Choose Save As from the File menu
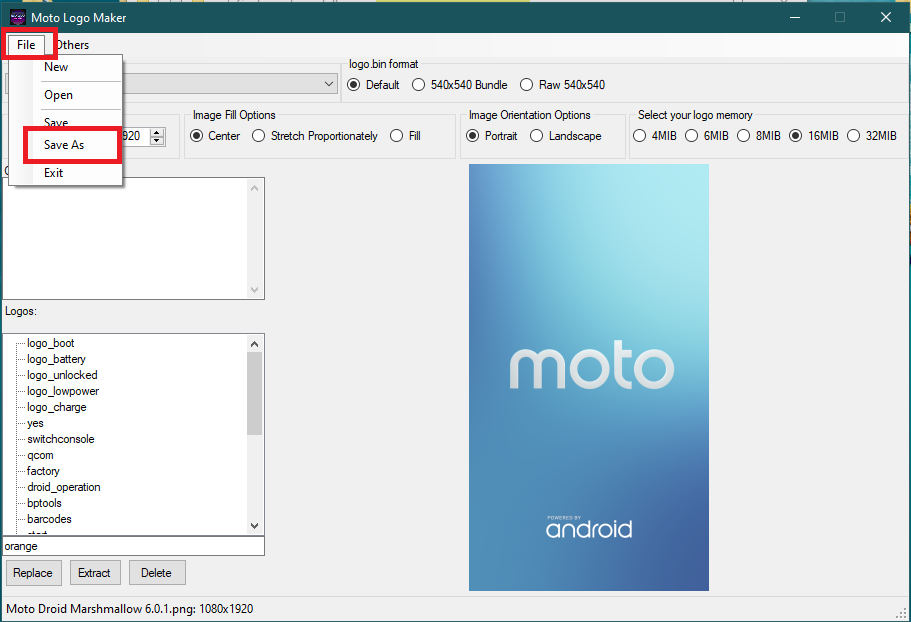The image size is (911, 622). click(x=64, y=145)
